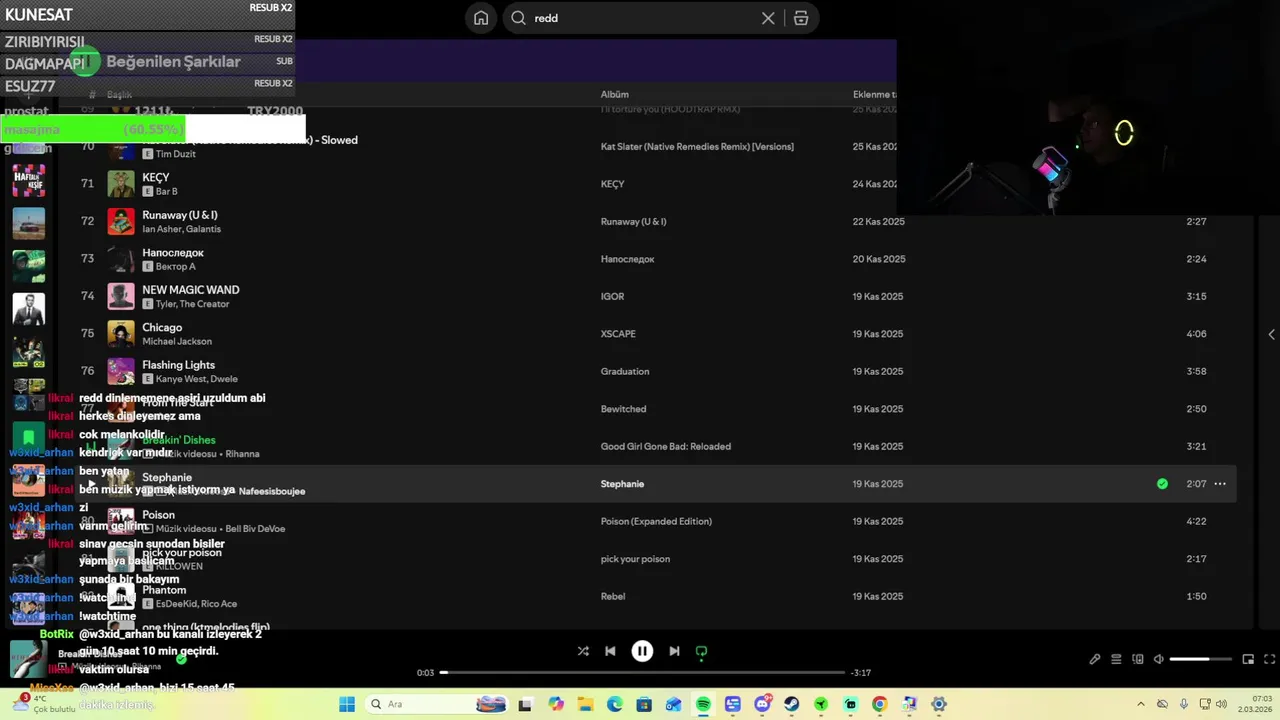Open artist Michael Jackson
Screen dimensions: 1280x720
click(x=177, y=341)
